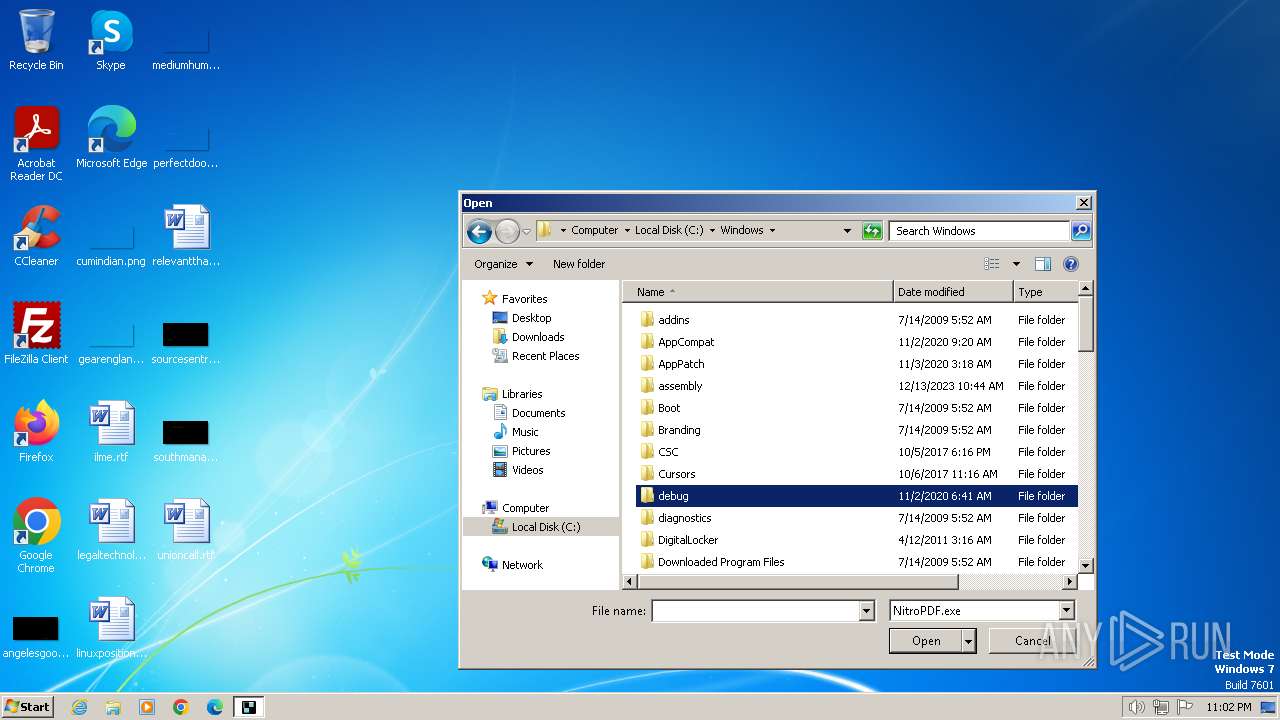Open Chrome from the taskbar
Screen dimensions: 1280x720
[x=181, y=707]
